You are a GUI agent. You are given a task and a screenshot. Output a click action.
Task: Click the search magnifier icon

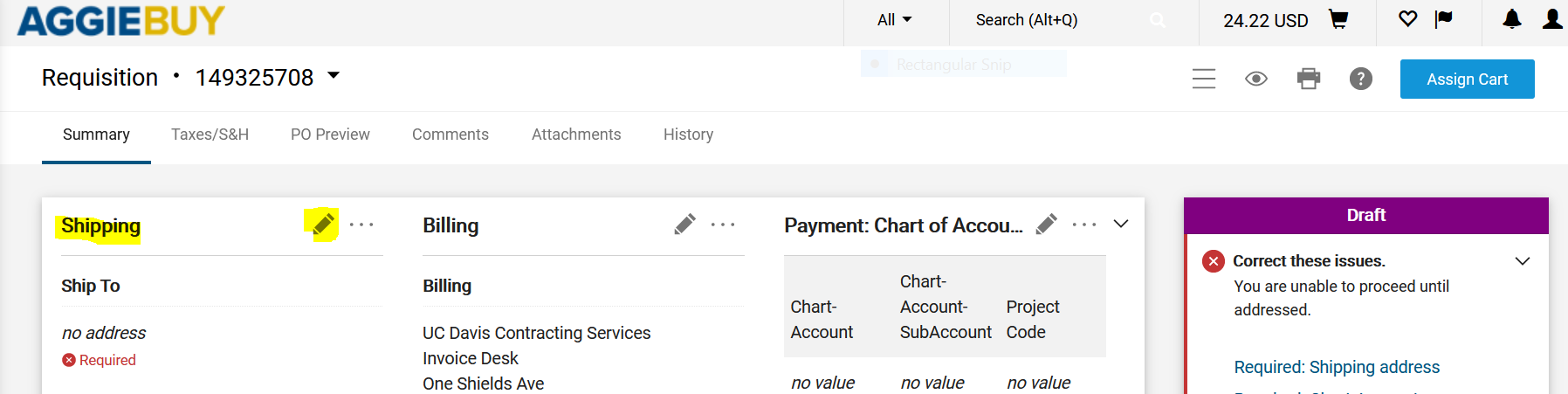1158,19
